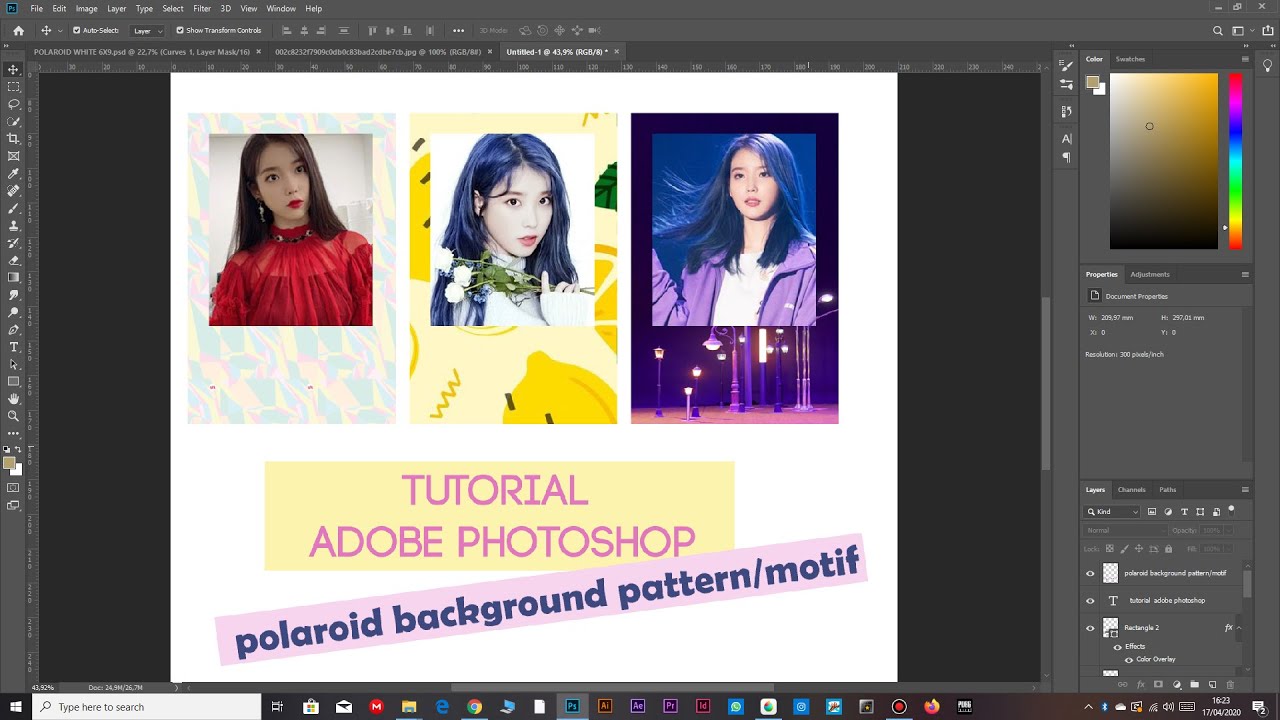Open the Auto-Select Layer dropdown
The height and width of the screenshot is (720, 1280).
(148, 31)
